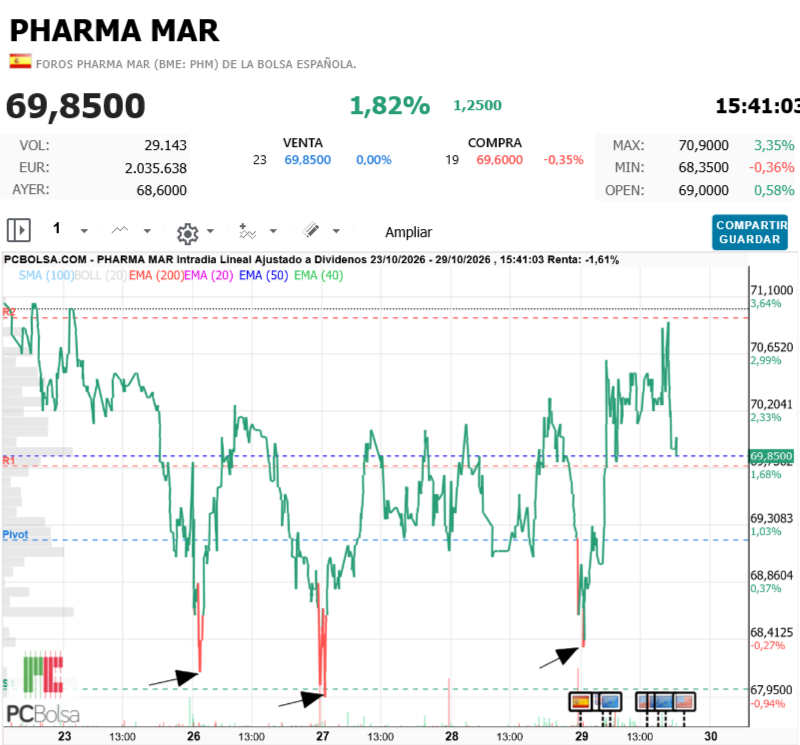
Task: Open the Foros Pharma Mar link
Action: [x=196, y=64]
